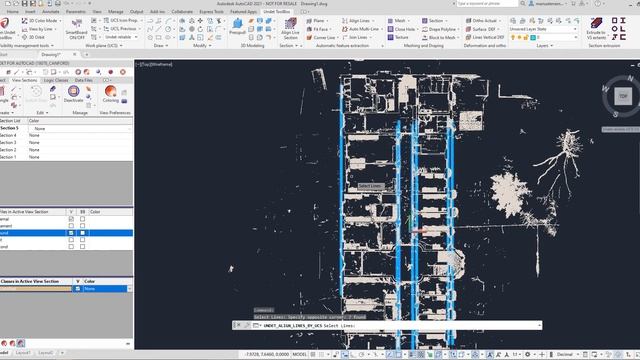
Task: Toggle the grid display in status bar
Action: 313,354
